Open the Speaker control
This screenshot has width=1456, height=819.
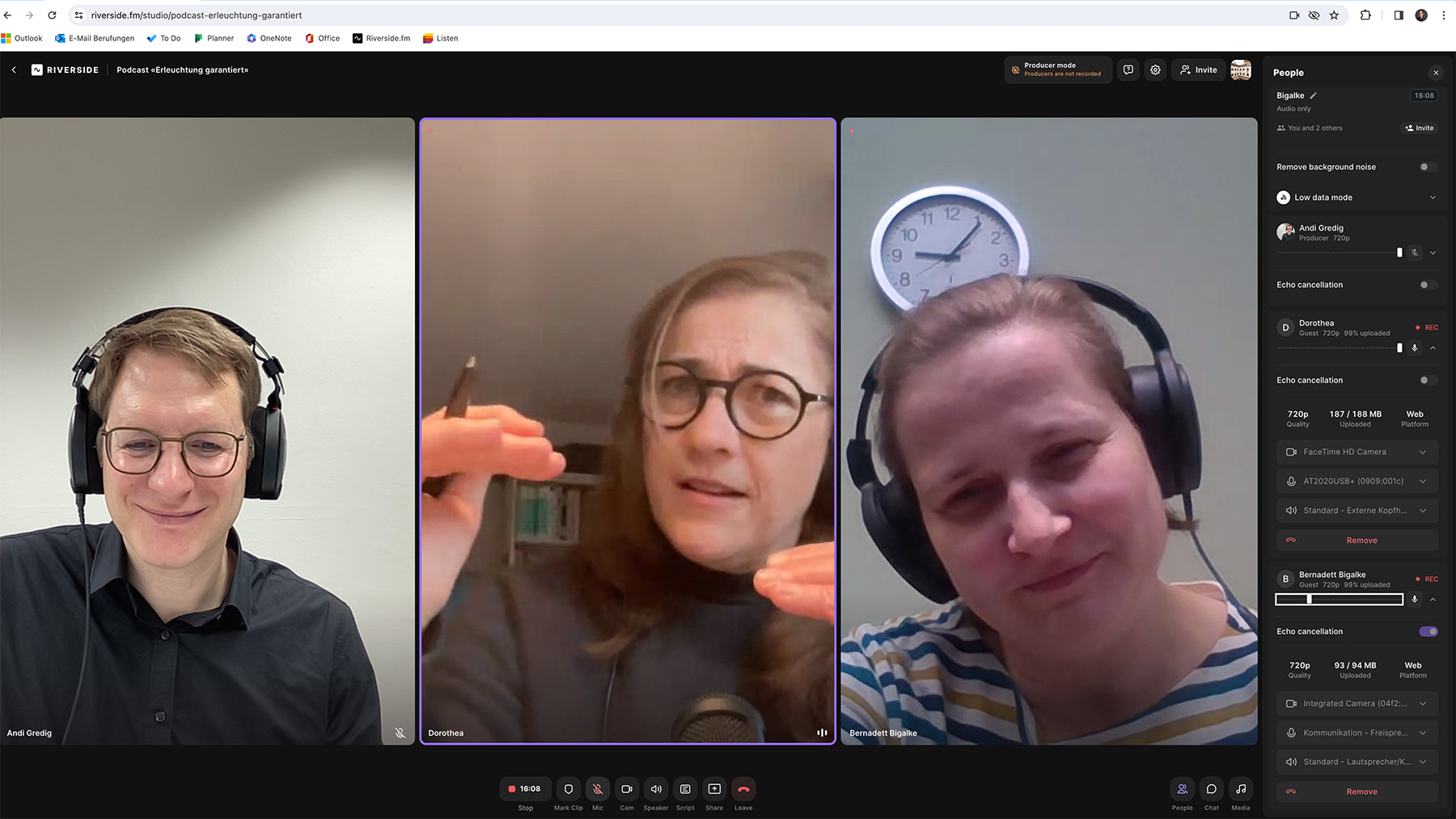pyautogui.click(x=655, y=789)
